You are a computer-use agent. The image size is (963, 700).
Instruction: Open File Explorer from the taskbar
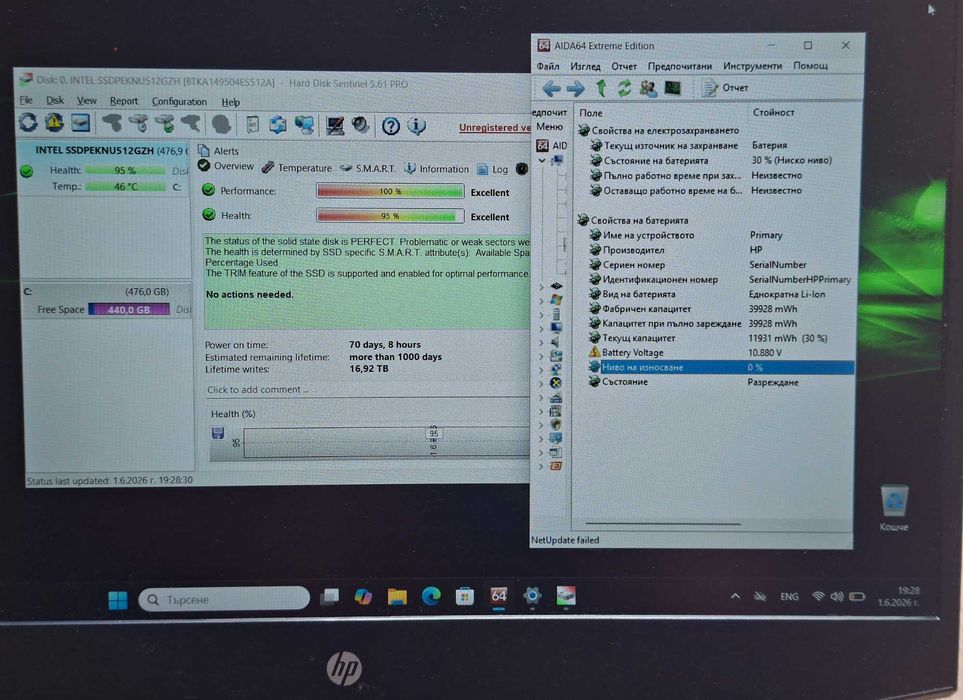coord(397,596)
